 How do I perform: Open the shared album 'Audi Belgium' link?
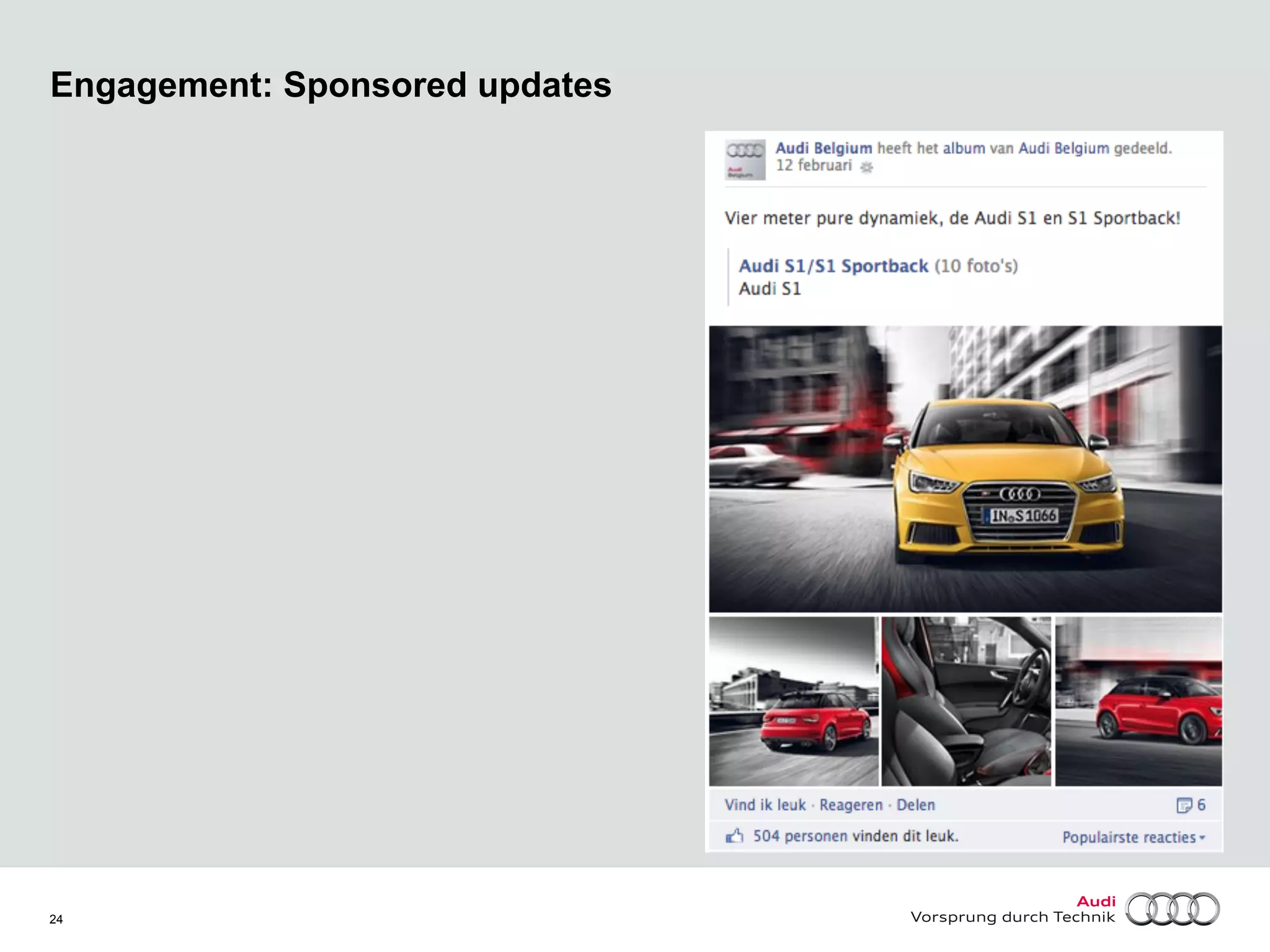coord(1064,148)
